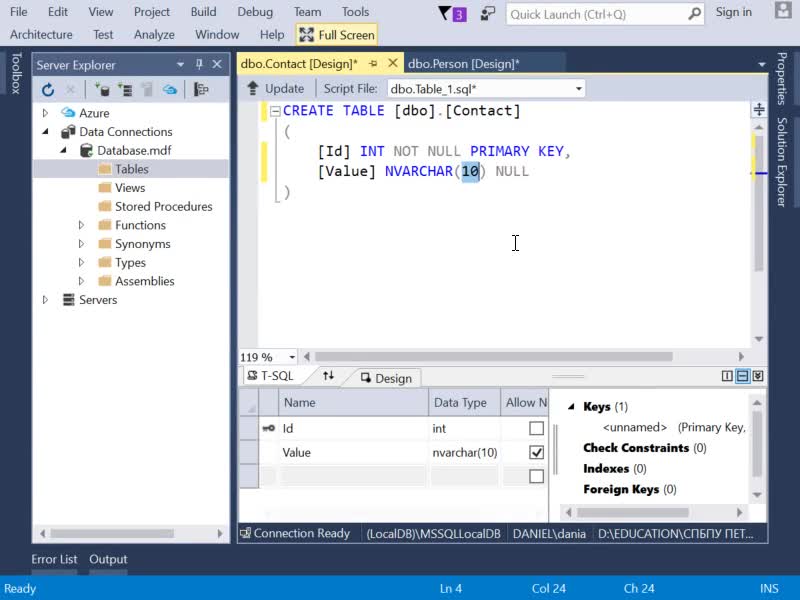Open the Script File dropdown
Image resolution: width=800 pixels, height=600 pixels.
(x=579, y=89)
